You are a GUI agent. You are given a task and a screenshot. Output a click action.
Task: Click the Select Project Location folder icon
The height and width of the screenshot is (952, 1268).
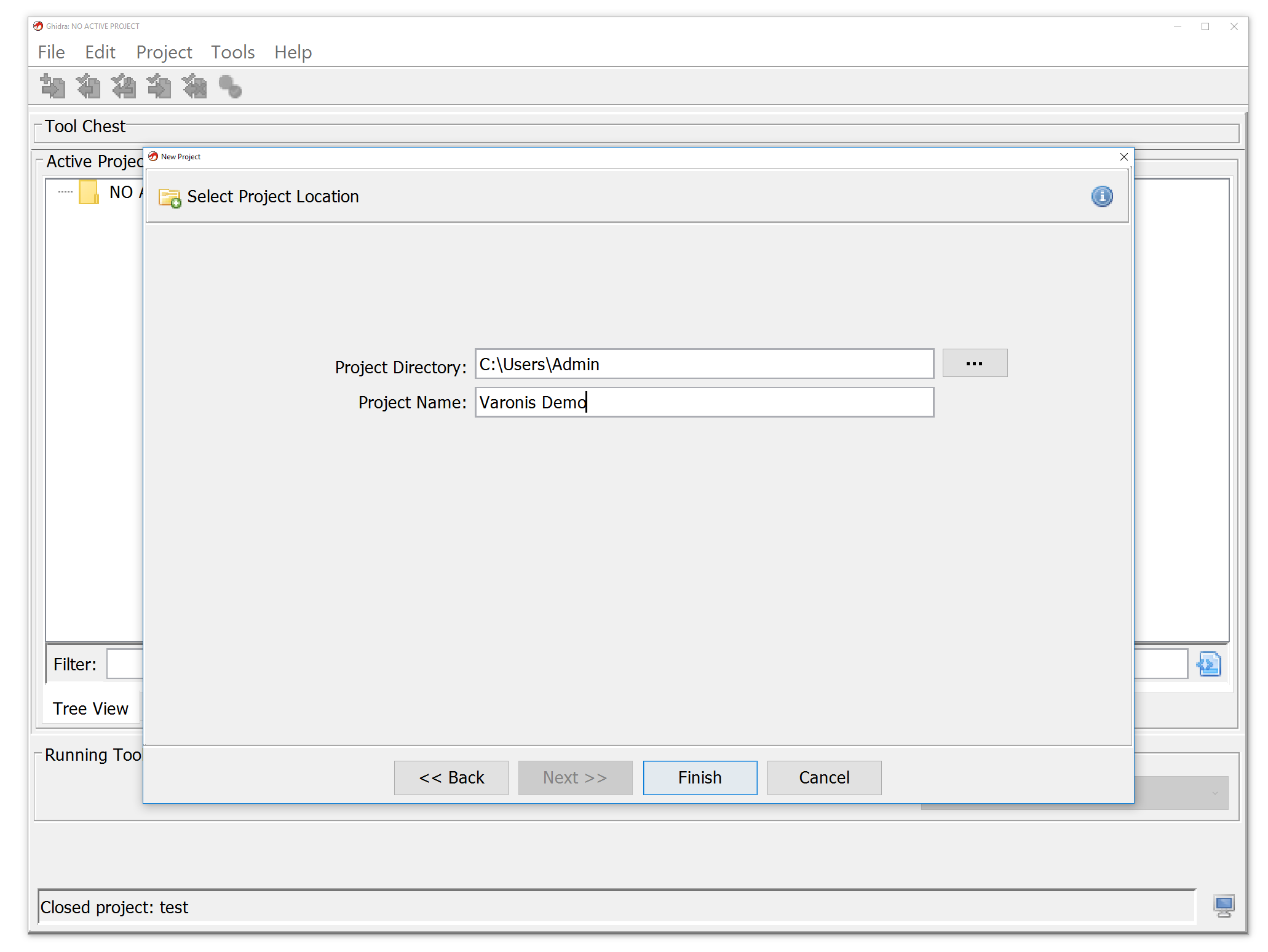tap(169, 196)
